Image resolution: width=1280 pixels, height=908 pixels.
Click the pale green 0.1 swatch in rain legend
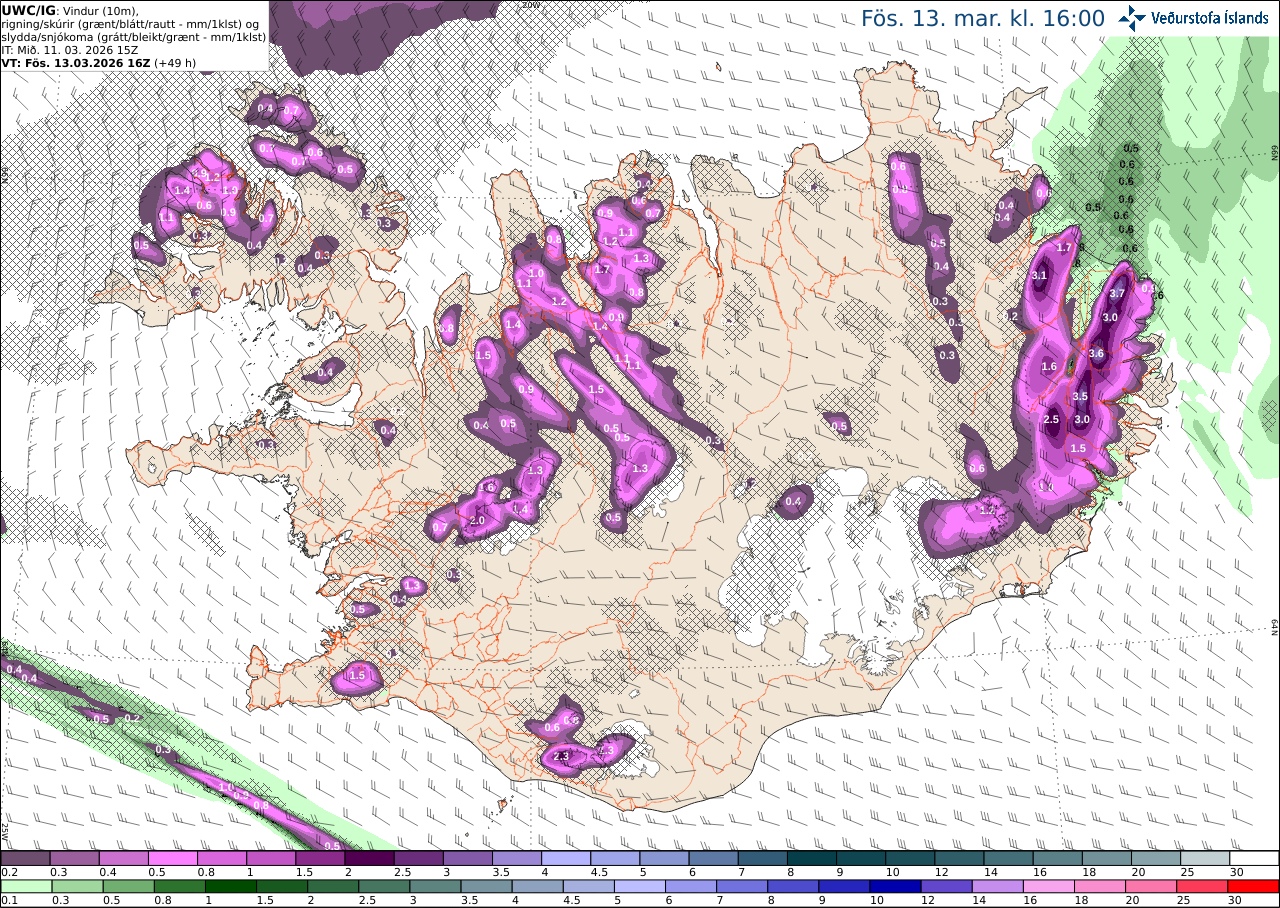[x=25, y=886]
